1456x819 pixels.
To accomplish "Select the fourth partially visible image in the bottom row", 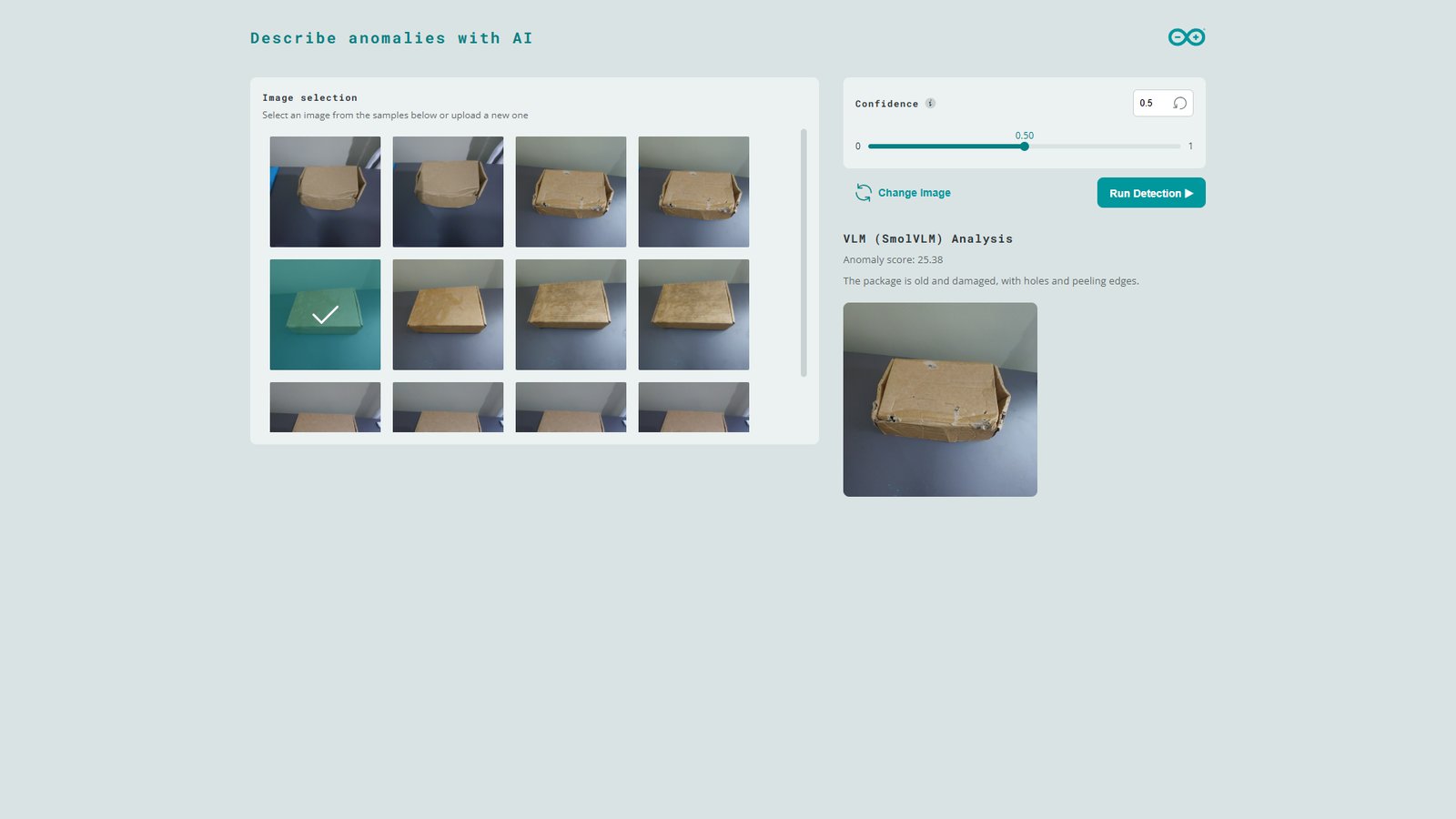I will 693,407.
